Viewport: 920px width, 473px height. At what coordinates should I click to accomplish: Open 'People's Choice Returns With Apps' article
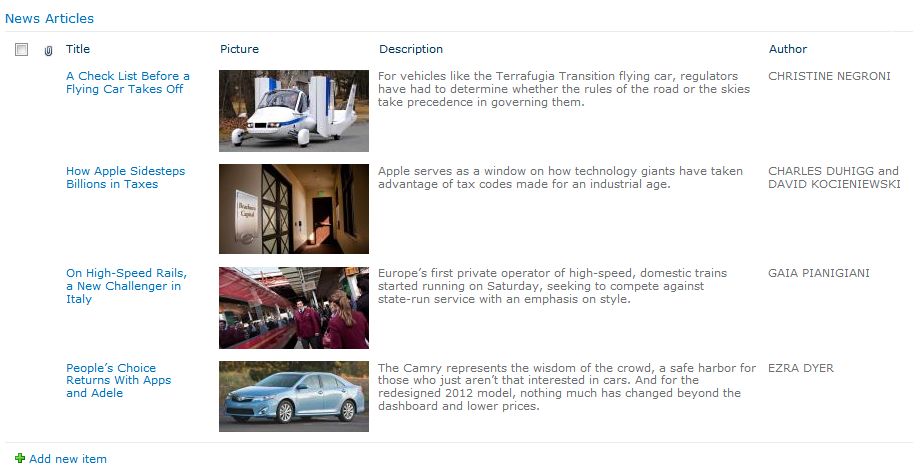119,380
